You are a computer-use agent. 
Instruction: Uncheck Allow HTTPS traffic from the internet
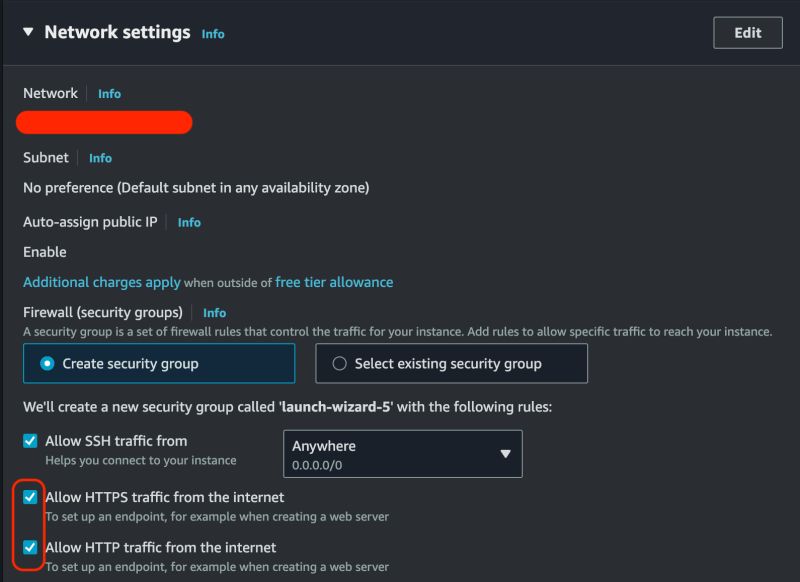(30, 497)
